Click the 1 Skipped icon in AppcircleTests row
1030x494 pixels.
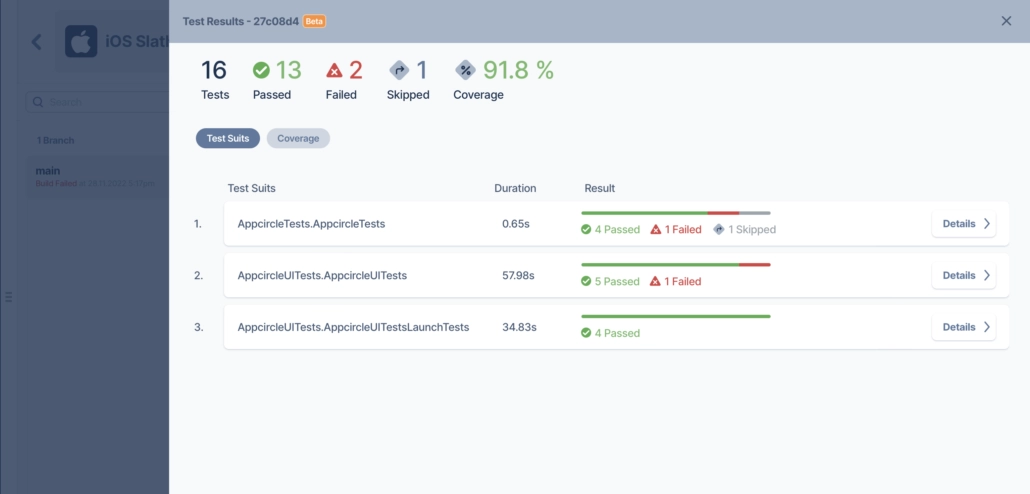(719, 229)
